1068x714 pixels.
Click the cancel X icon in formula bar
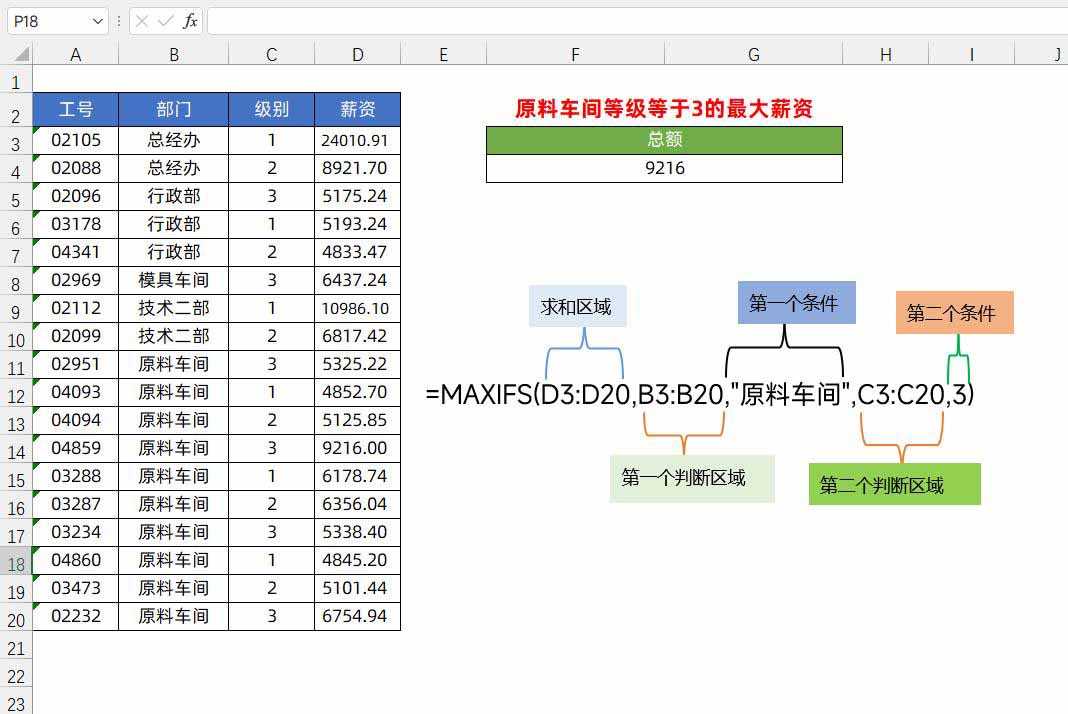click(144, 21)
